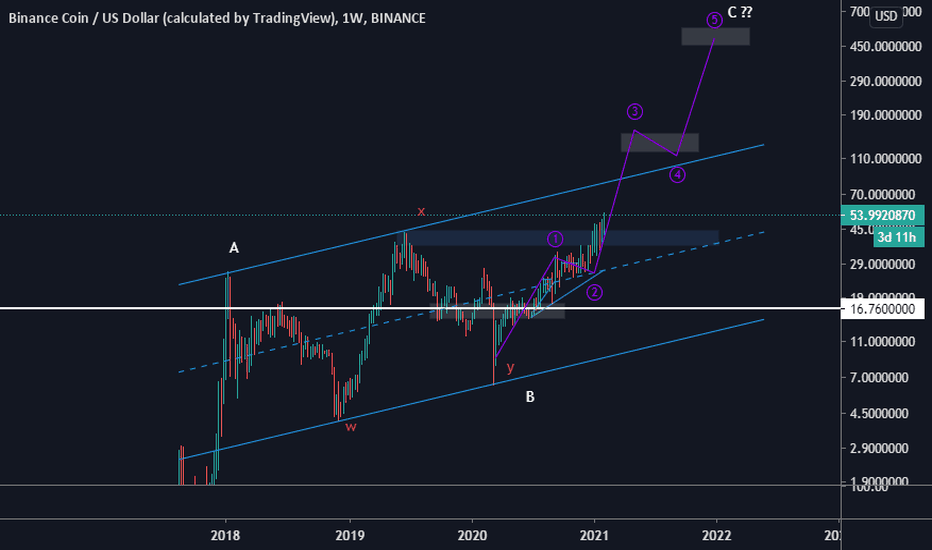Click the 2022 time axis label
932x550 pixels.
(x=716, y=536)
